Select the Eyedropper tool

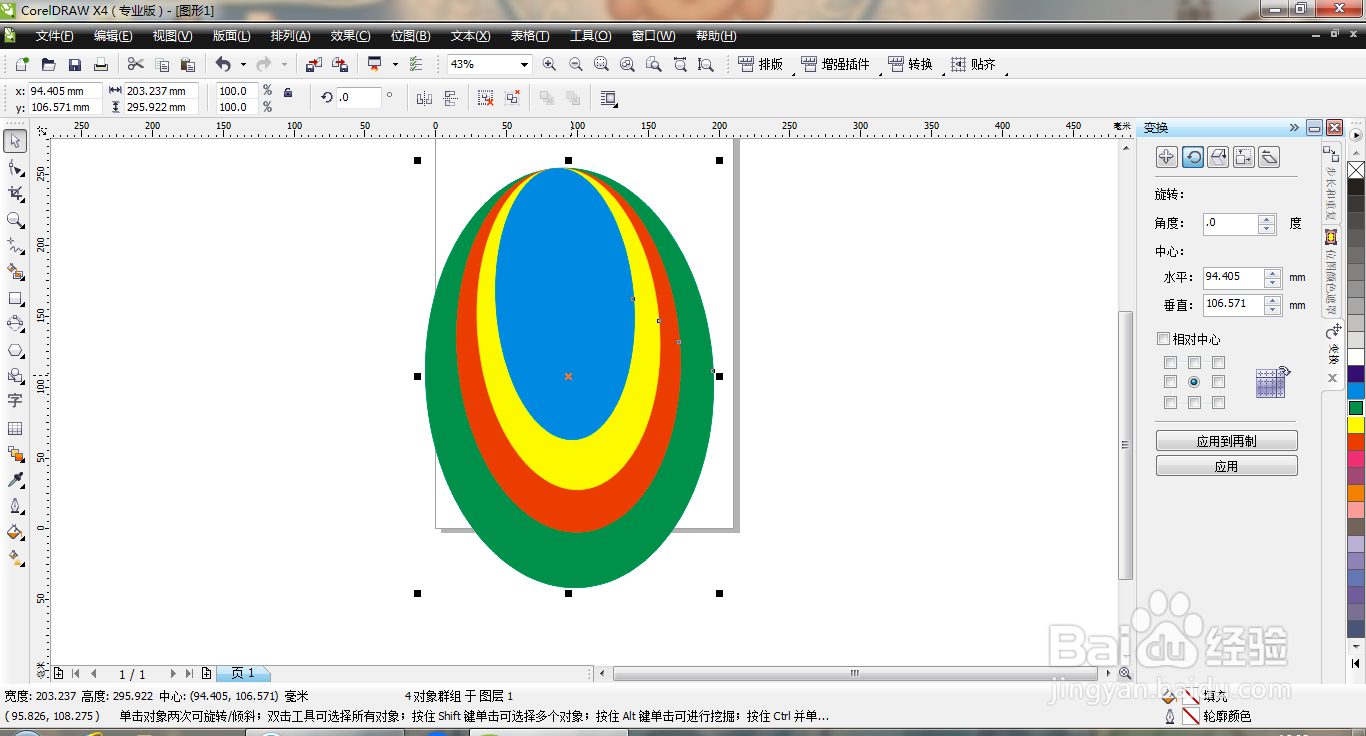tap(15, 480)
